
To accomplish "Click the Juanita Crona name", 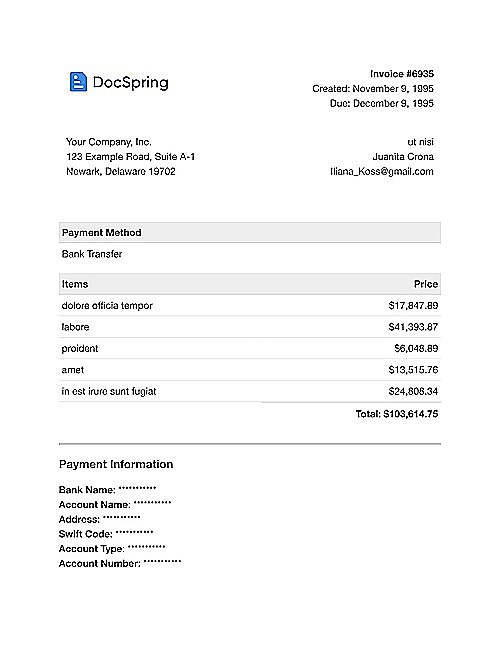I will [403, 157].
